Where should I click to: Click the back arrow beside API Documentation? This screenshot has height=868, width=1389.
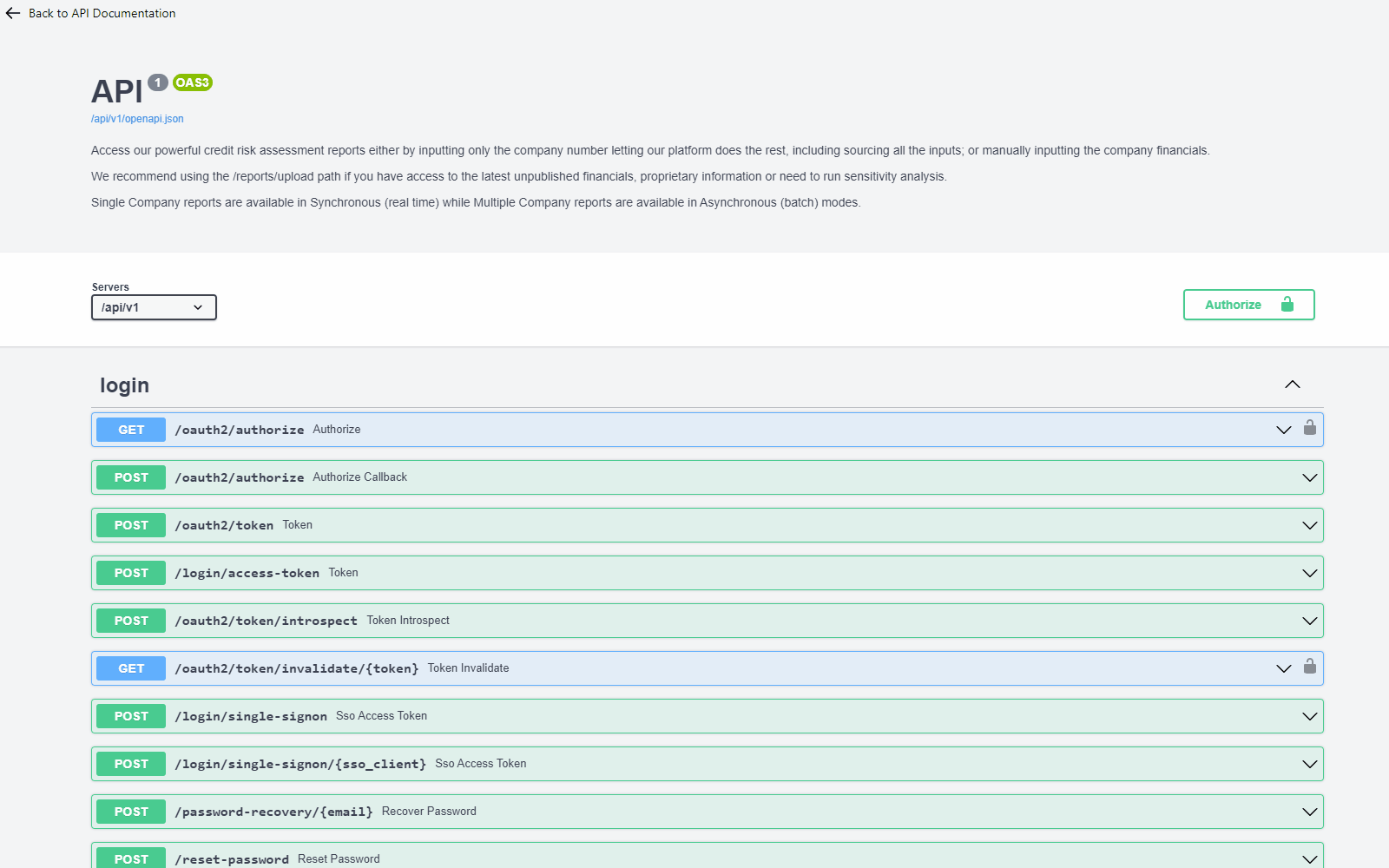tap(12, 13)
